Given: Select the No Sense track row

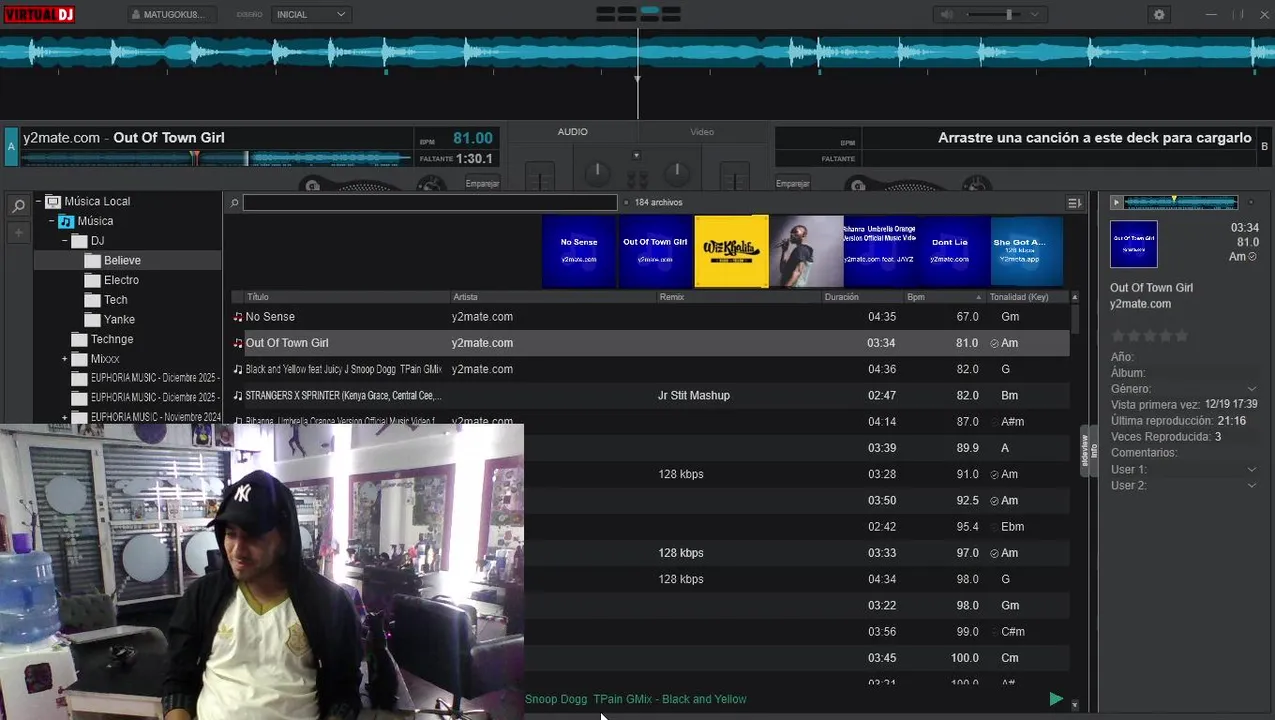Looking at the screenshot, I should (x=650, y=317).
